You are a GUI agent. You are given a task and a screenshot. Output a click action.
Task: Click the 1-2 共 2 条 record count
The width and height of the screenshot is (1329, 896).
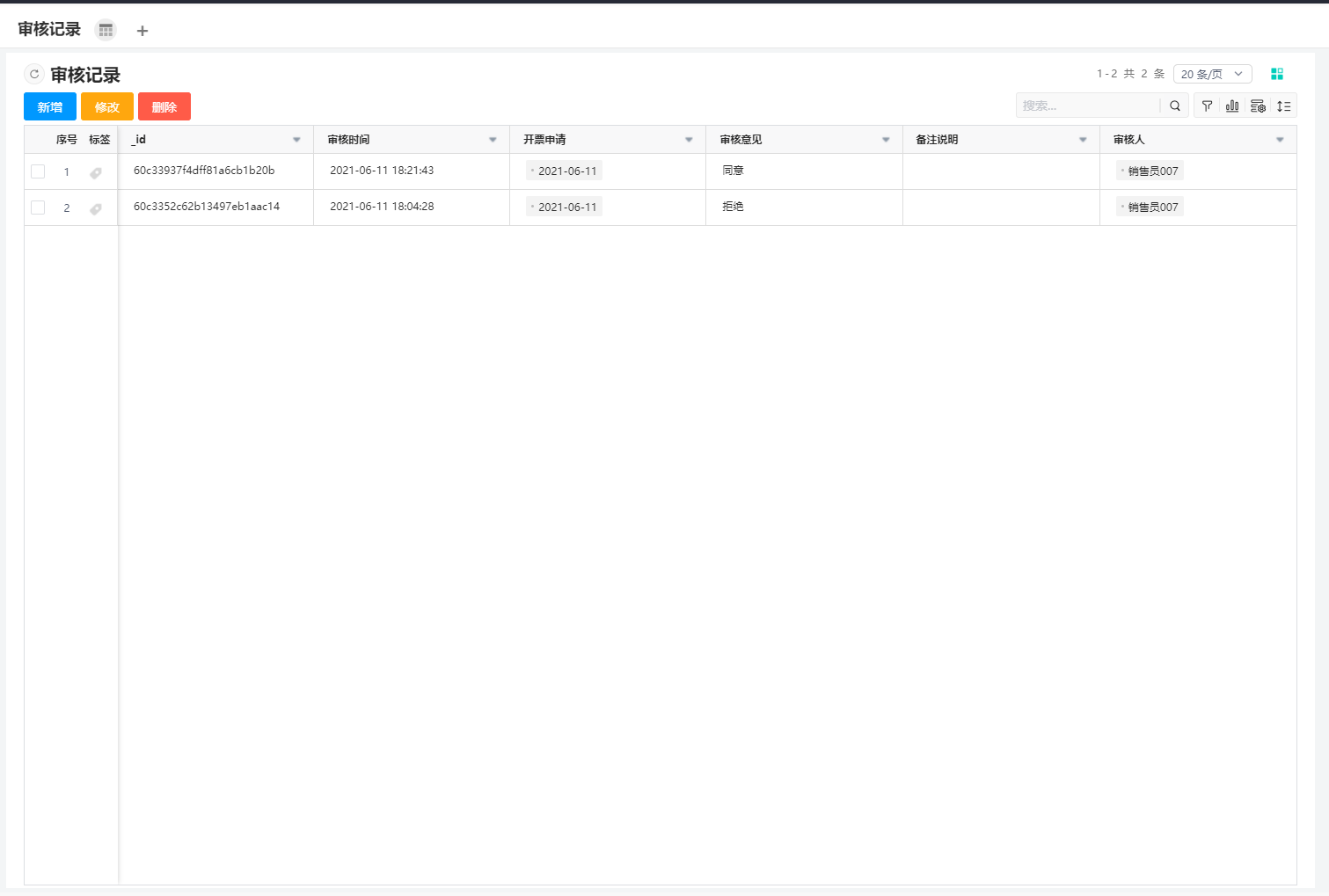(1130, 74)
